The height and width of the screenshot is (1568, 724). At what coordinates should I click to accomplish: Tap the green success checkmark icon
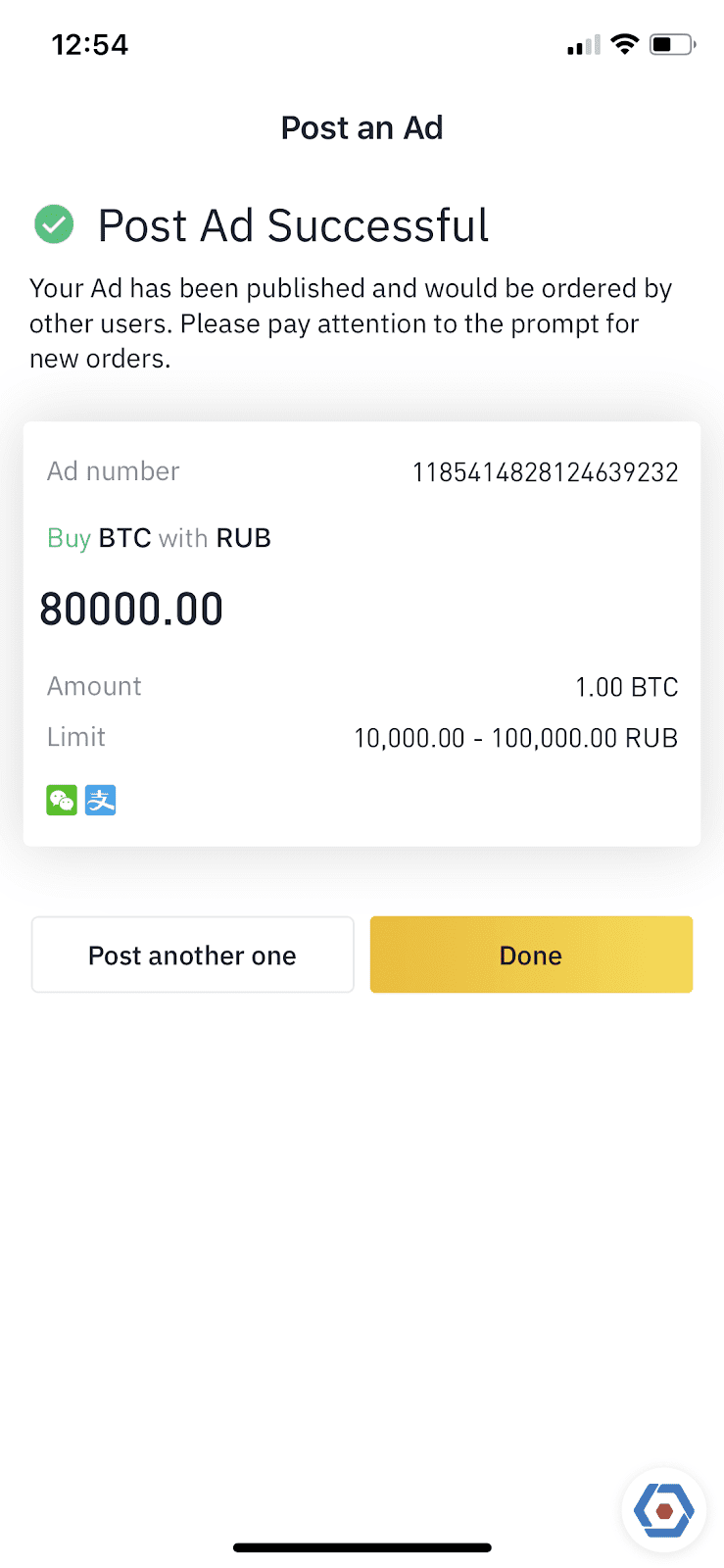coord(54,224)
